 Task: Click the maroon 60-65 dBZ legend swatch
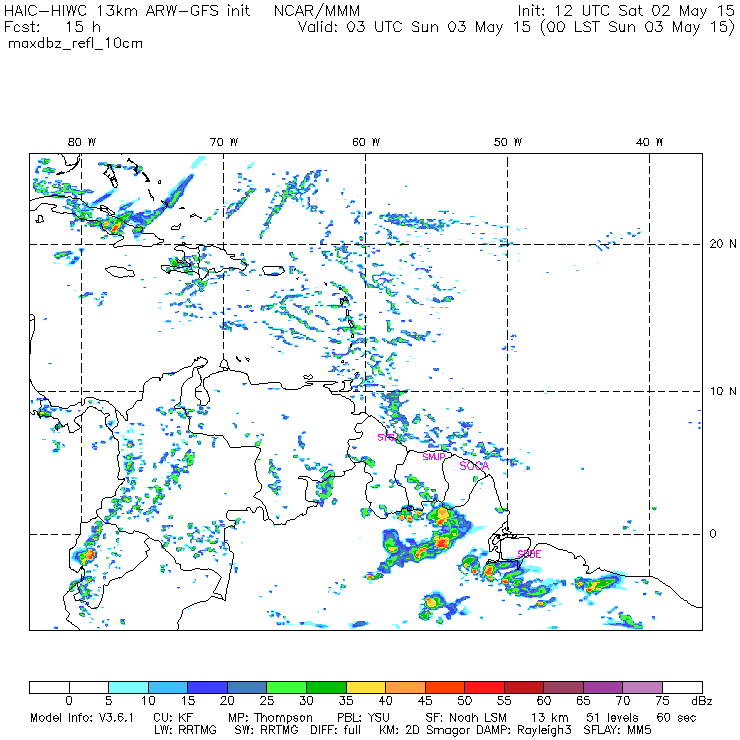[x=563, y=687]
